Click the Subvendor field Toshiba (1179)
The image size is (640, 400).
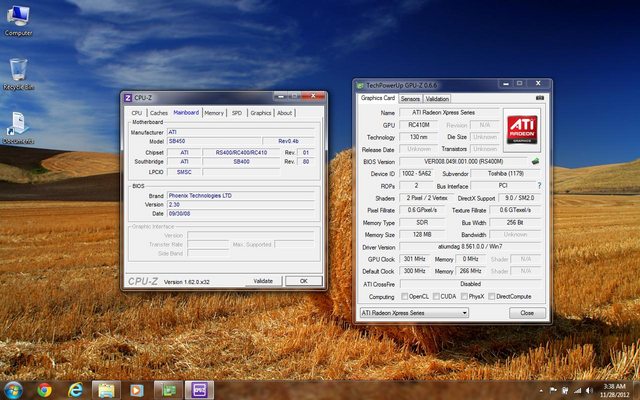[x=506, y=173]
